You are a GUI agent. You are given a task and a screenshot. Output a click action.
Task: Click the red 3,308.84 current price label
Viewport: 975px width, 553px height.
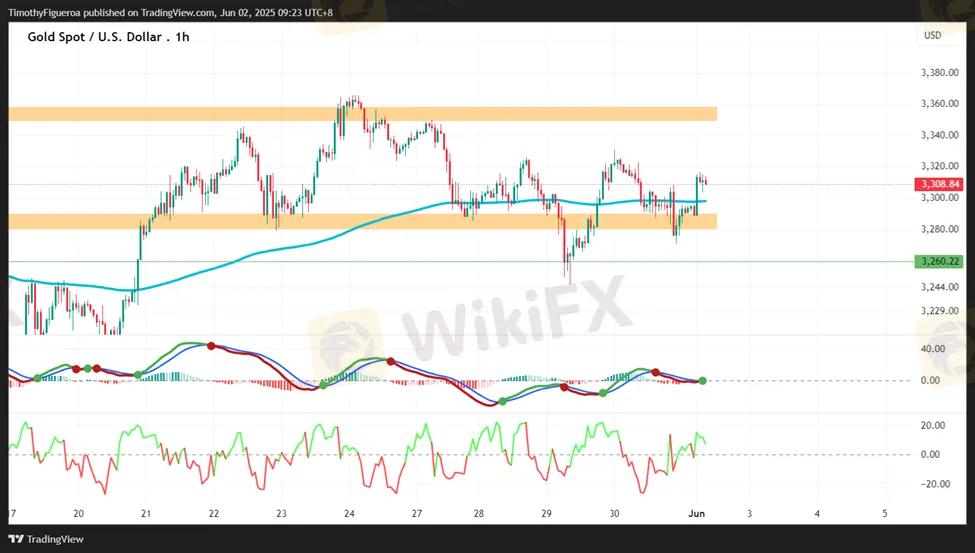[938, 184]
